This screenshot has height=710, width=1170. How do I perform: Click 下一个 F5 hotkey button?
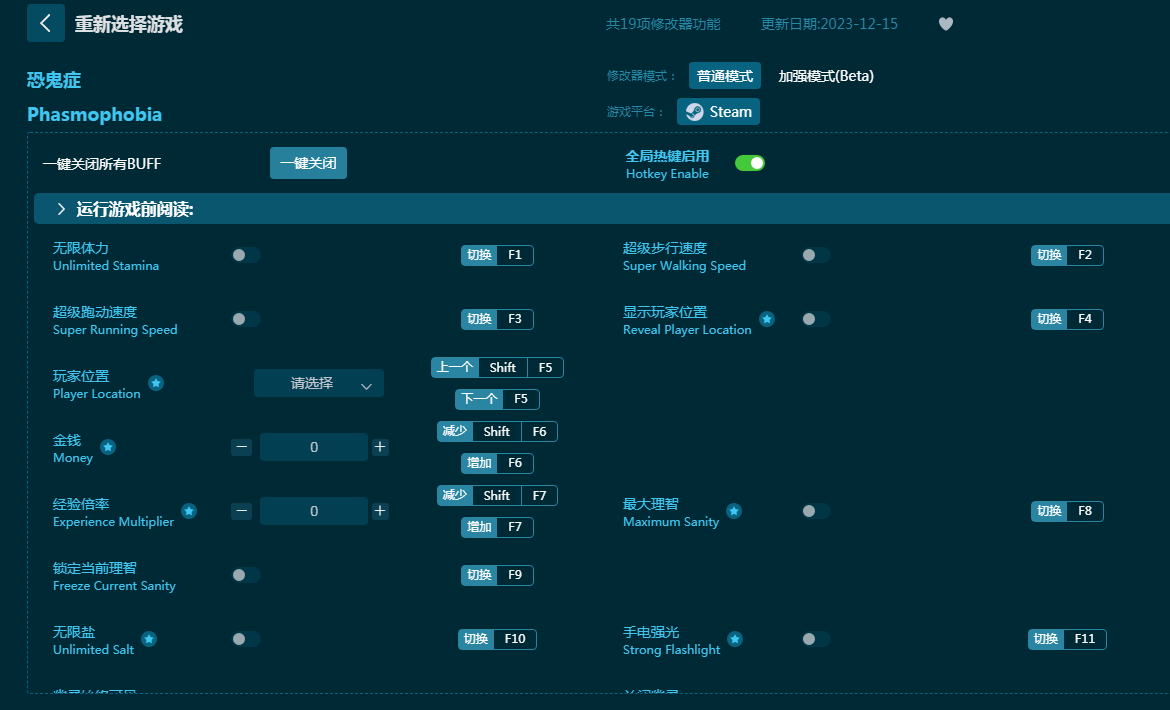pos(497,399)
